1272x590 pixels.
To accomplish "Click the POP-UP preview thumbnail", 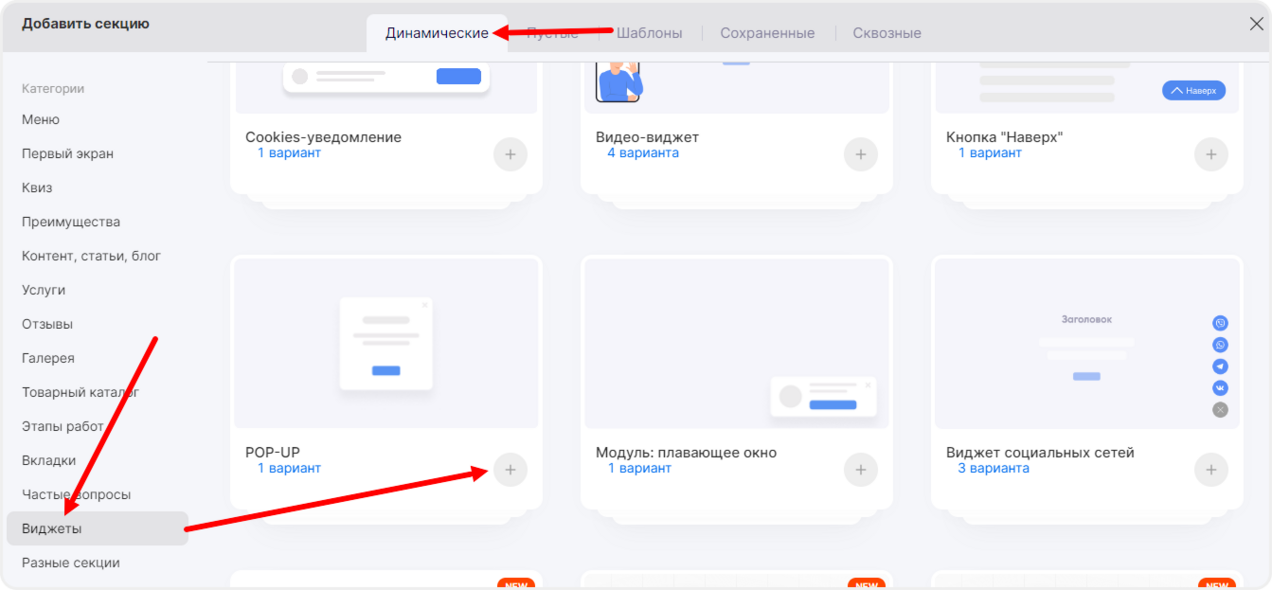I will pyautogui.click(x=387, y=343).
